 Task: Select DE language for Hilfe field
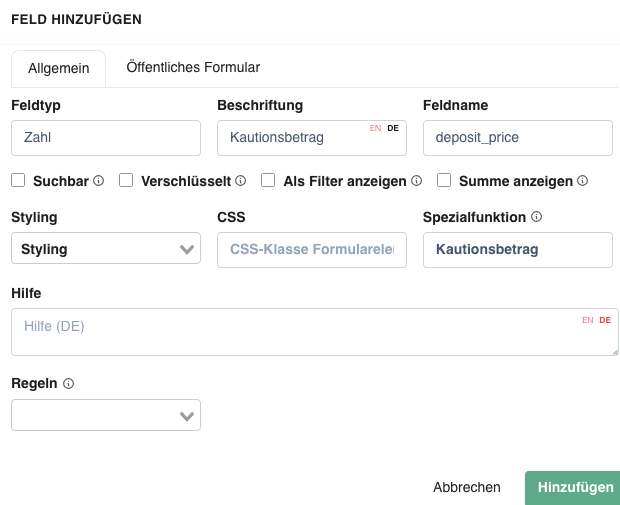pyautogui.click(x=605, y=320)
